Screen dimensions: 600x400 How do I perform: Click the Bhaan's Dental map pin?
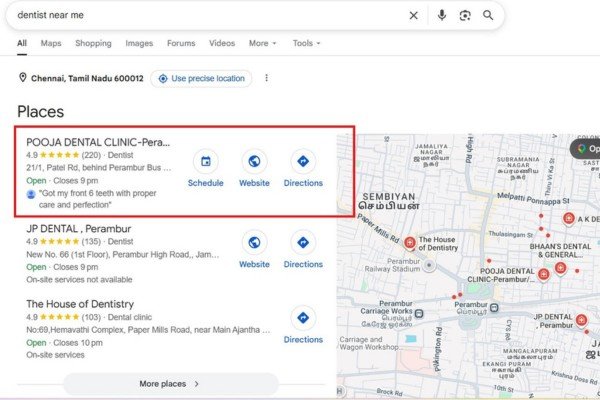[561, 268]
